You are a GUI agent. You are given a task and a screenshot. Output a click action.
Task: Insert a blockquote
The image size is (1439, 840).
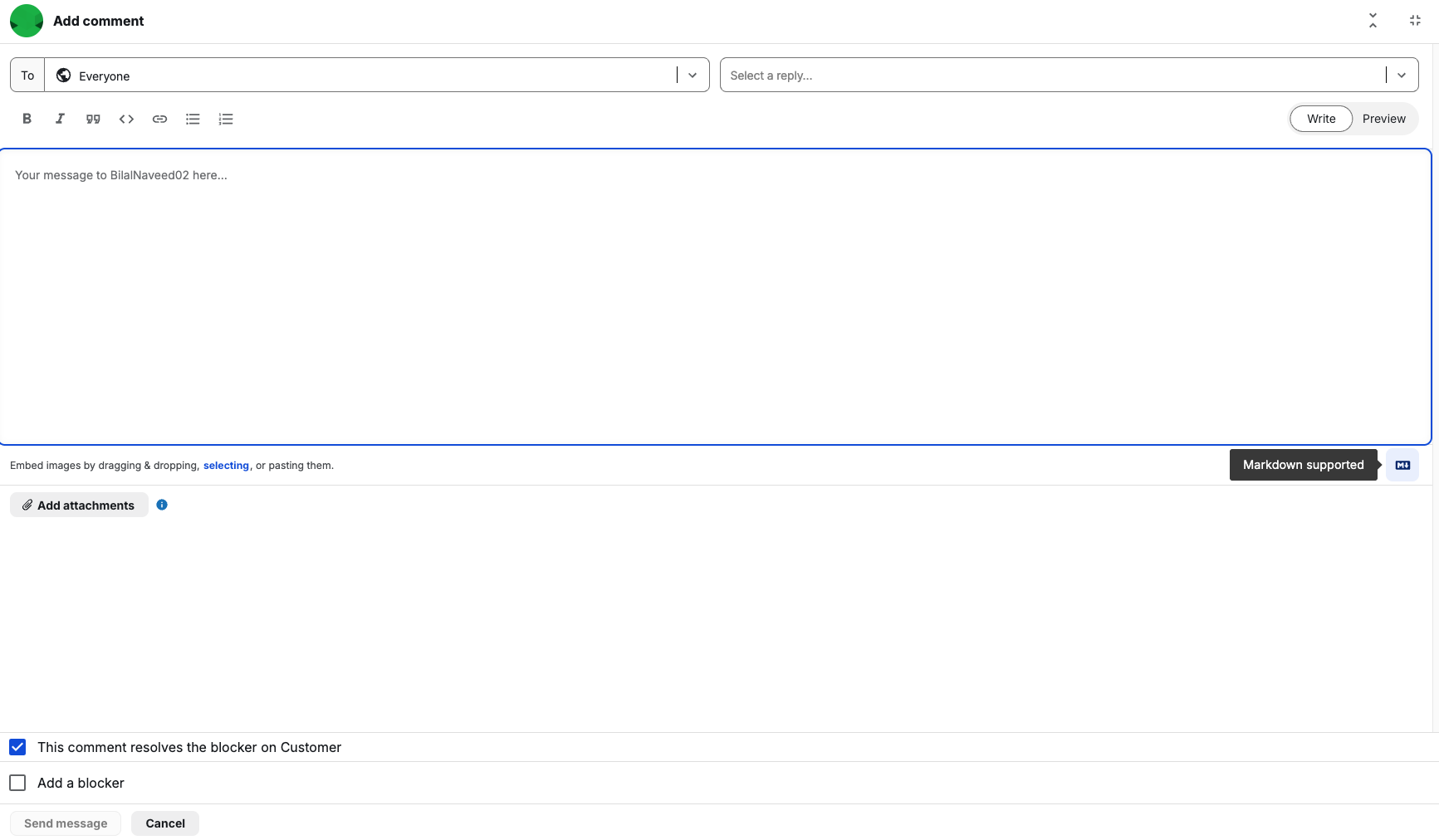pos(93,119)
